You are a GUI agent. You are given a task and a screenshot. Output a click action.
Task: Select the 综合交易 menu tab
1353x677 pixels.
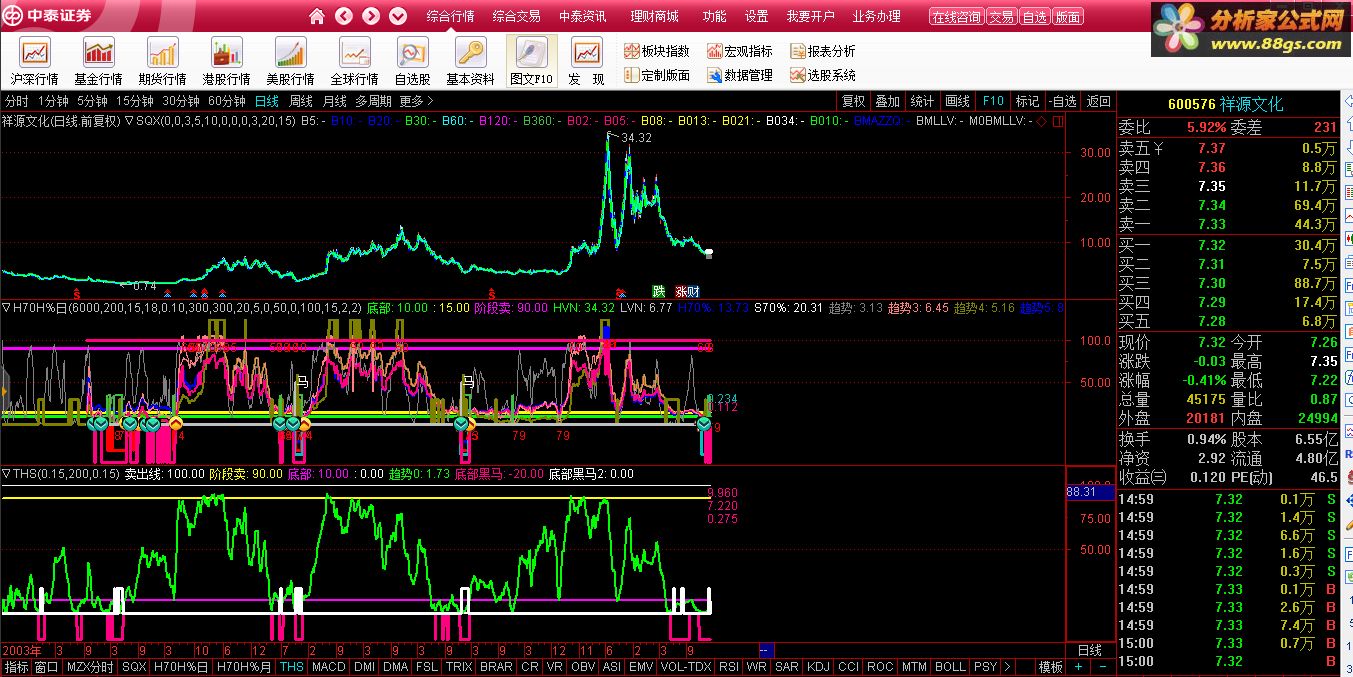tap(517, 16)
